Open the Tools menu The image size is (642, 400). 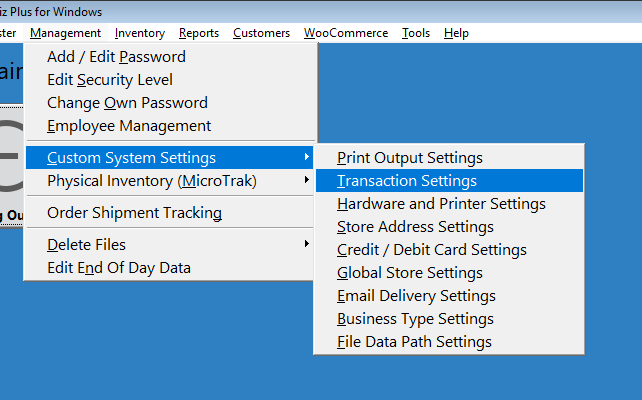point(416,33)
